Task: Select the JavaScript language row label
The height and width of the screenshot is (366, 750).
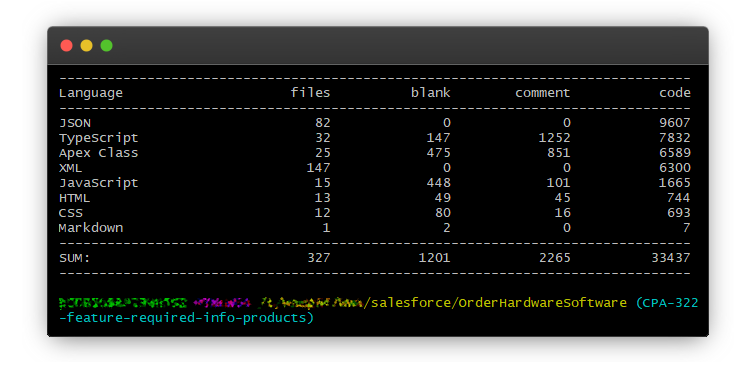Action: (x=99, y=183)
